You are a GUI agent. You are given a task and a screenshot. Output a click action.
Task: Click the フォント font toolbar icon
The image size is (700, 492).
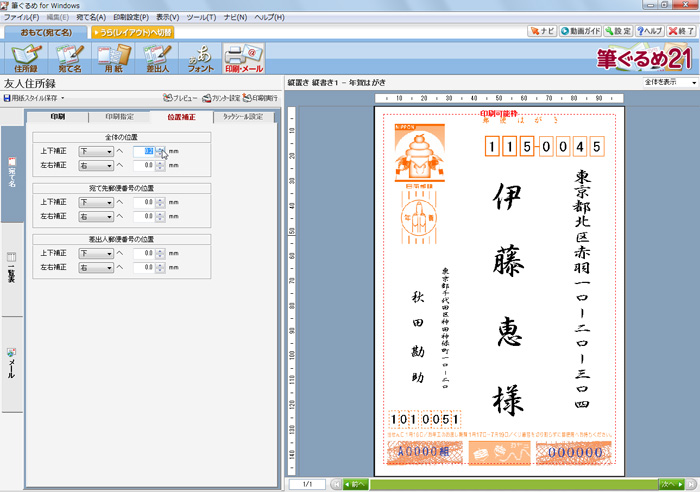pyautogui.click(x=201, y=59)
